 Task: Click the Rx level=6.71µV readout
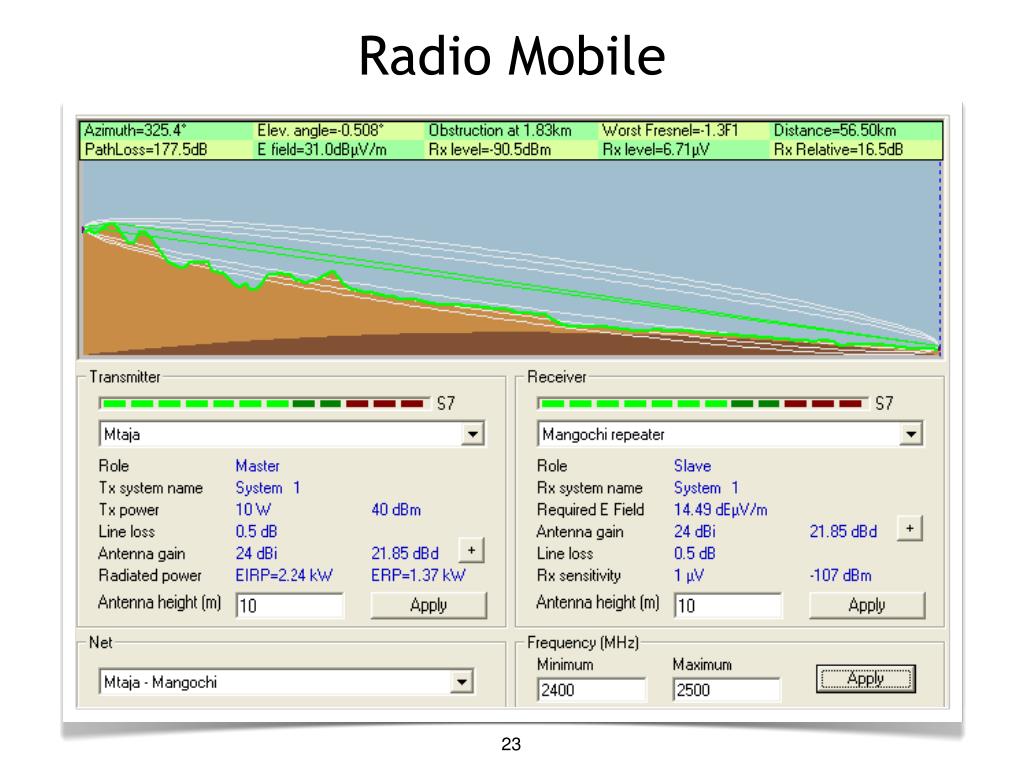pos(656,150)
